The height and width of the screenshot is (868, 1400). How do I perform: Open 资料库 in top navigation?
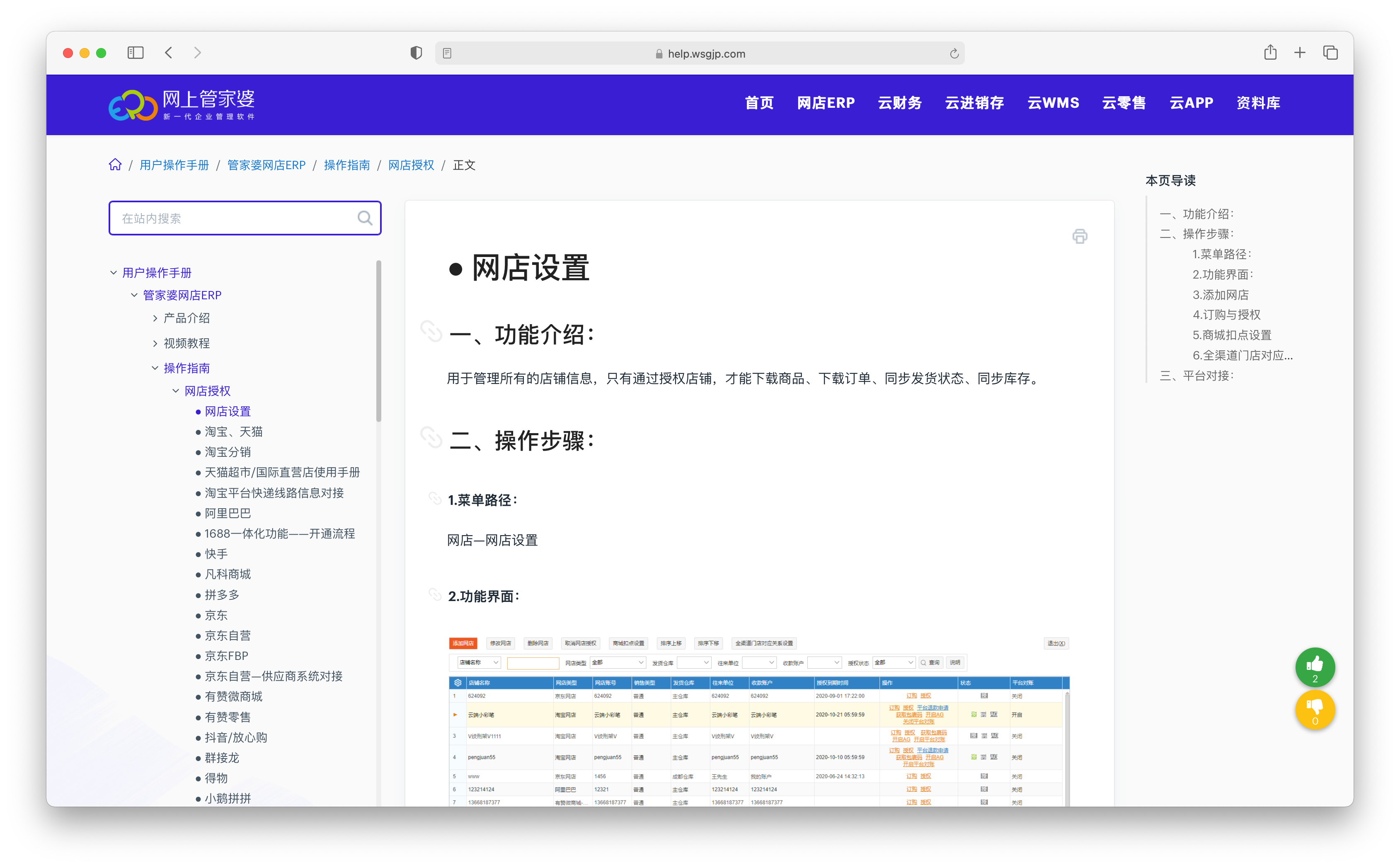(x=1258, y=103)
